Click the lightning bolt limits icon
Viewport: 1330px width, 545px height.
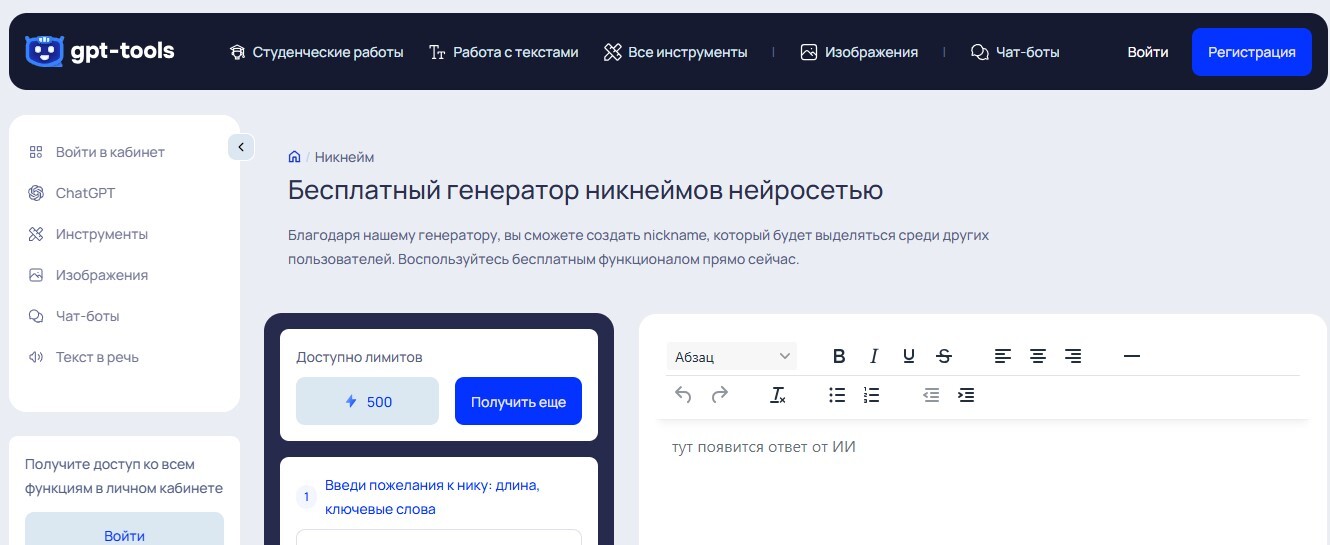351,401
